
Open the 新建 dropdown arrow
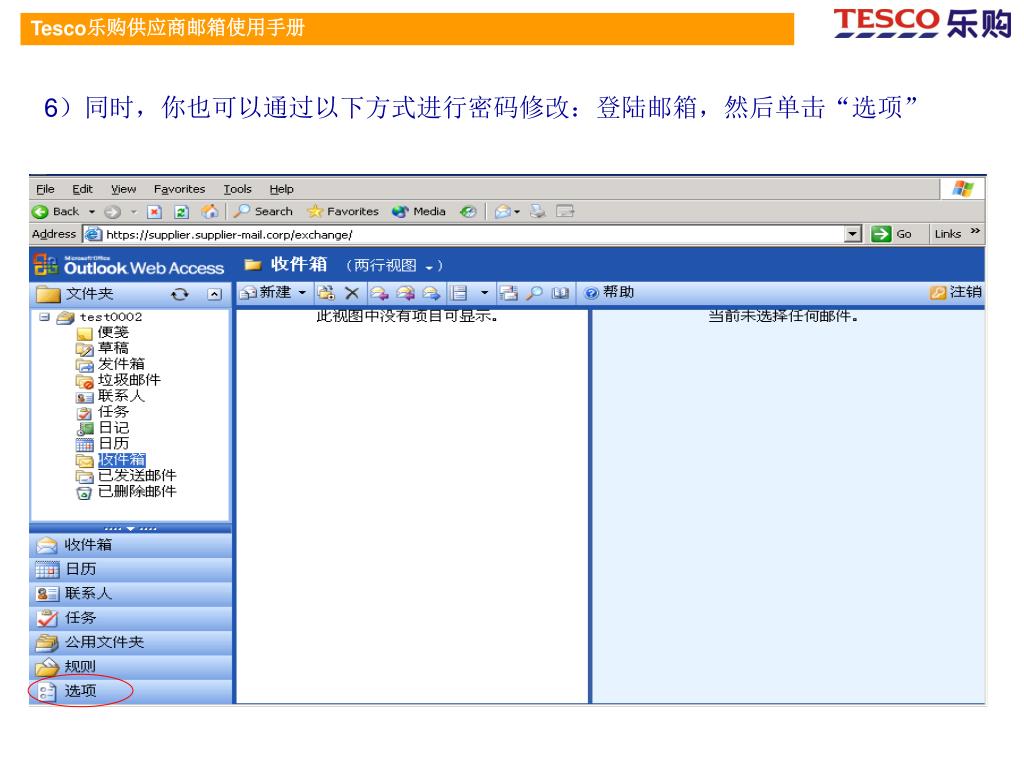[302, 293]
